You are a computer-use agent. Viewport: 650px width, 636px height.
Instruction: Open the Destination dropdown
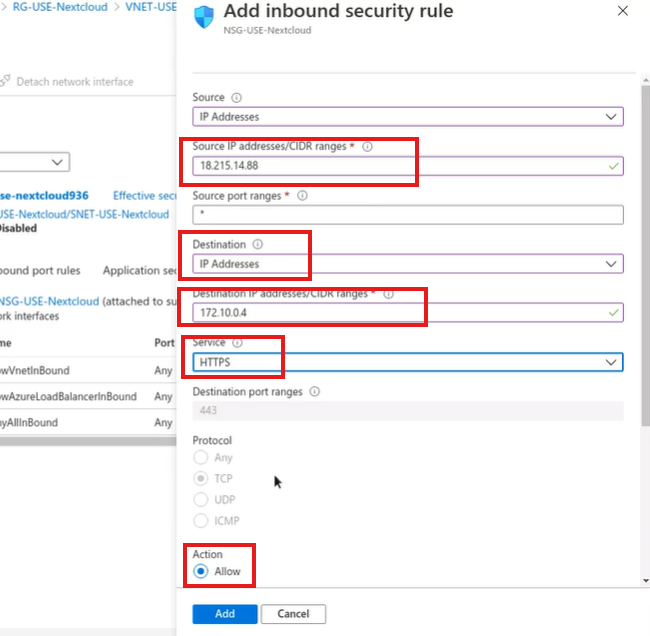pos(407,264)
